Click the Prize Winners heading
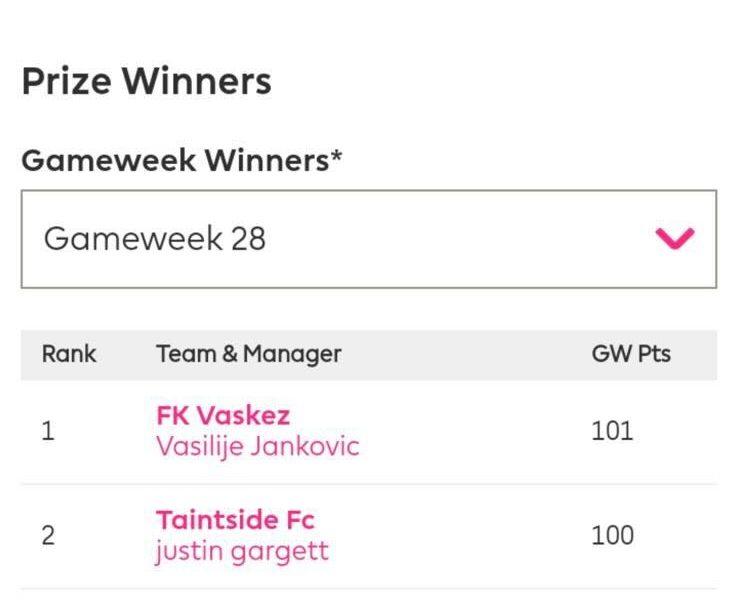The height and width of the screenshot is (600, 738). [x=147, y=81]
